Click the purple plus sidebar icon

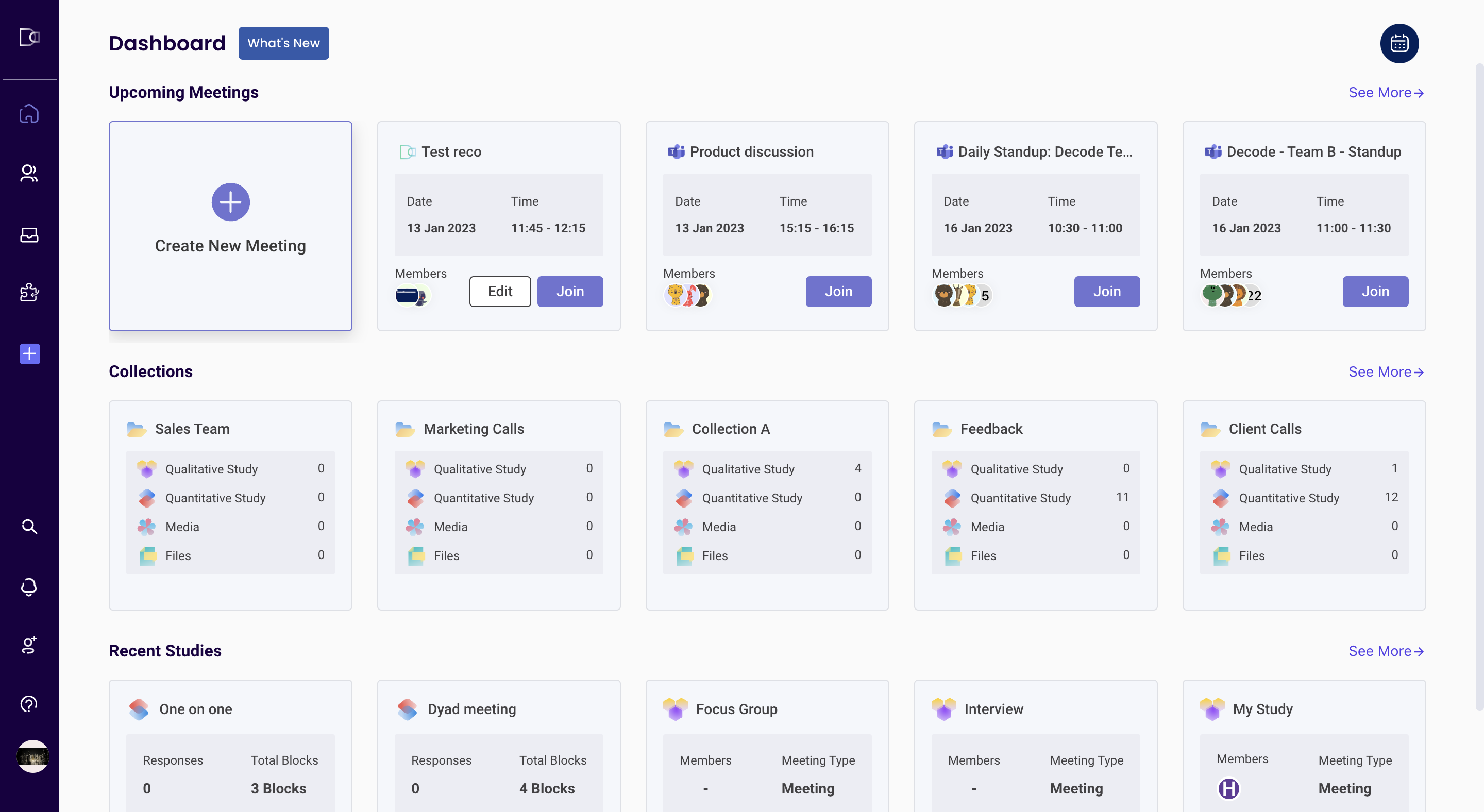tap(29, 353)
